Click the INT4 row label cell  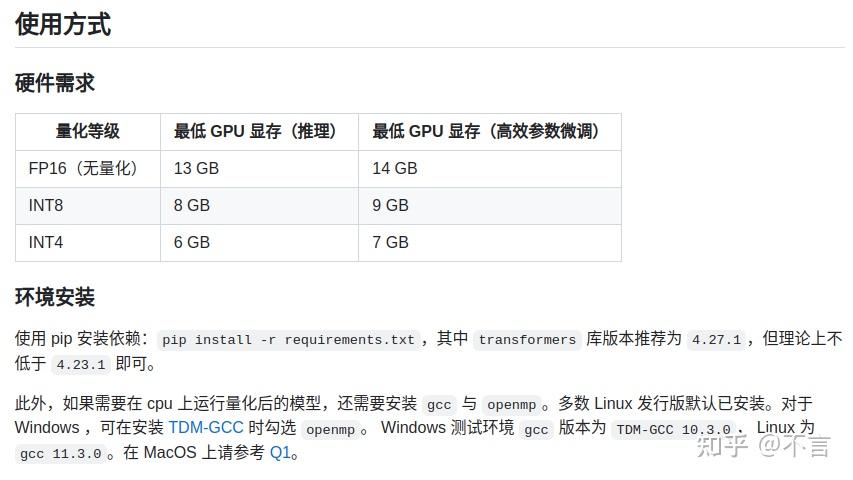pyautogui.click(x=46, y=242)
